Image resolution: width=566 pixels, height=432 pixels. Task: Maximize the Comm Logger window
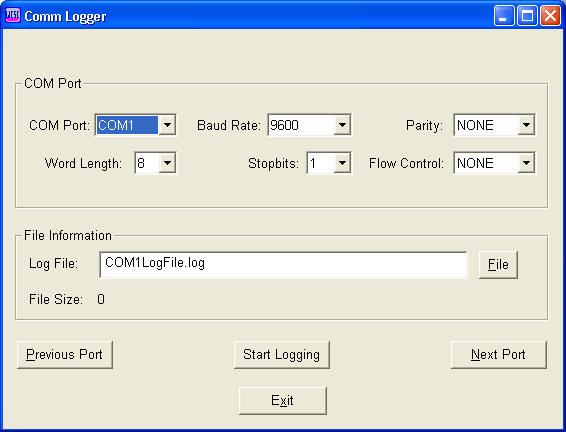(x=527, y=16)
